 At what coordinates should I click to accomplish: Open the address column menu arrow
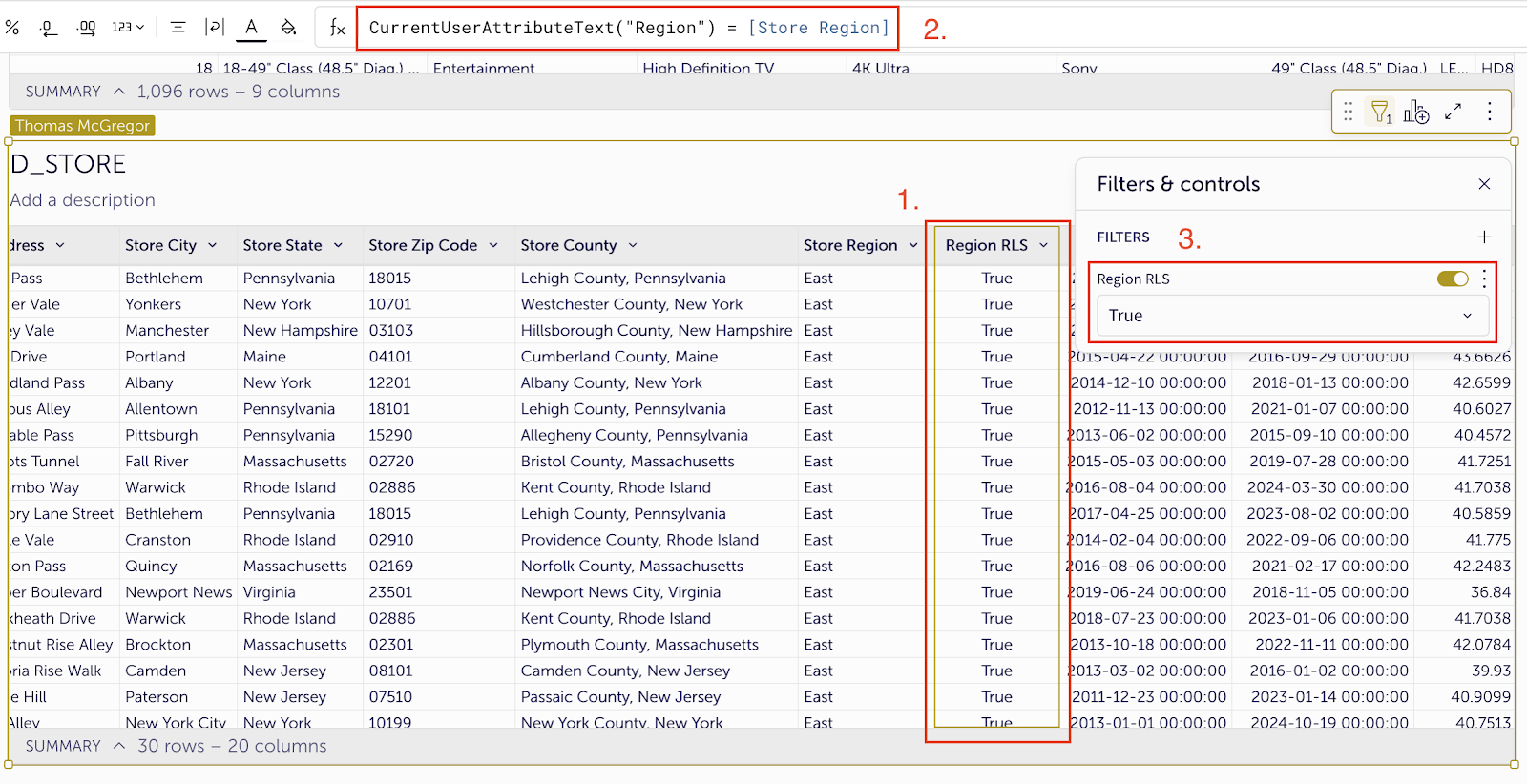coord(60,245)
